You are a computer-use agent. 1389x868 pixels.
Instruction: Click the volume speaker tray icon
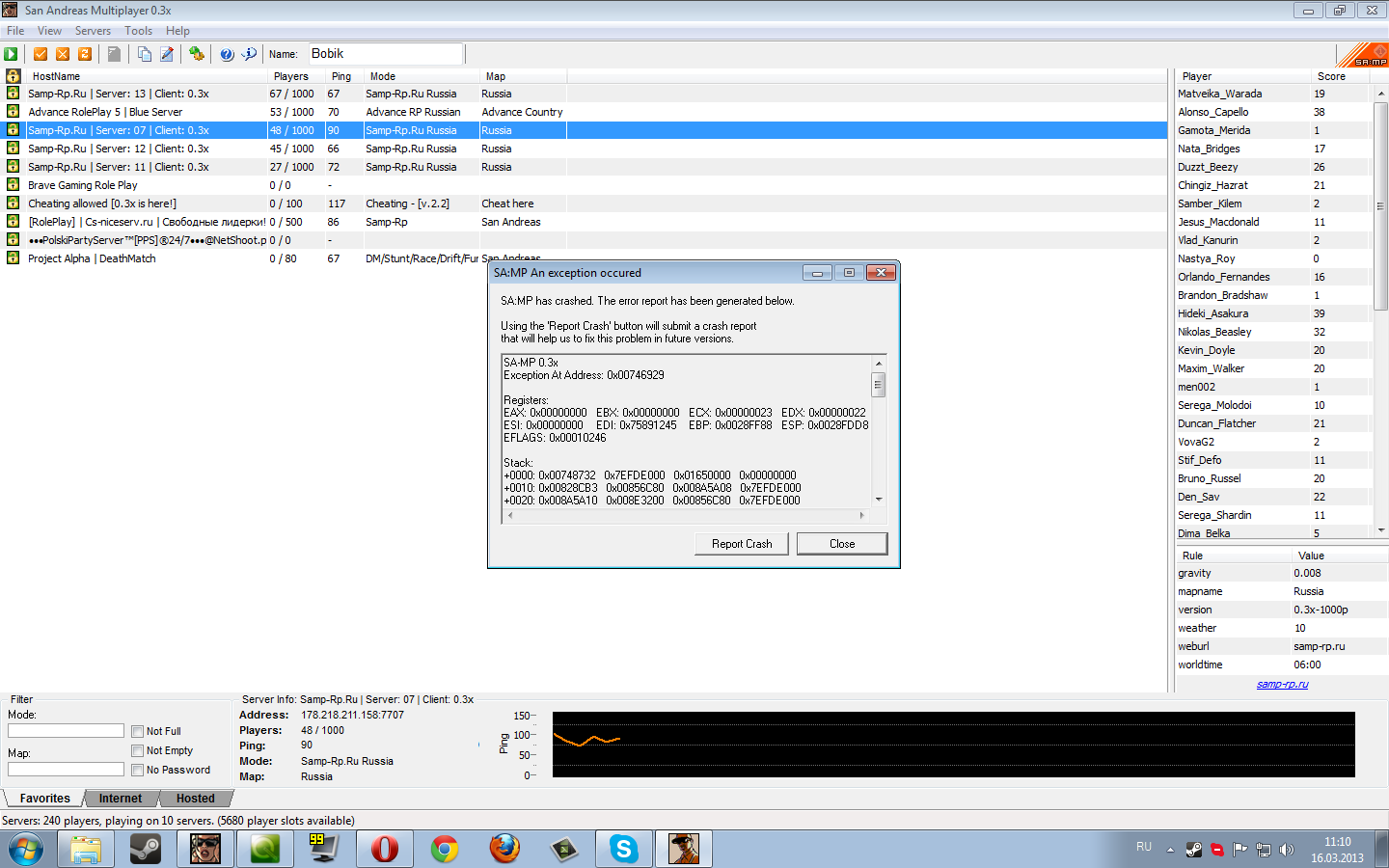click(1286, 850)
